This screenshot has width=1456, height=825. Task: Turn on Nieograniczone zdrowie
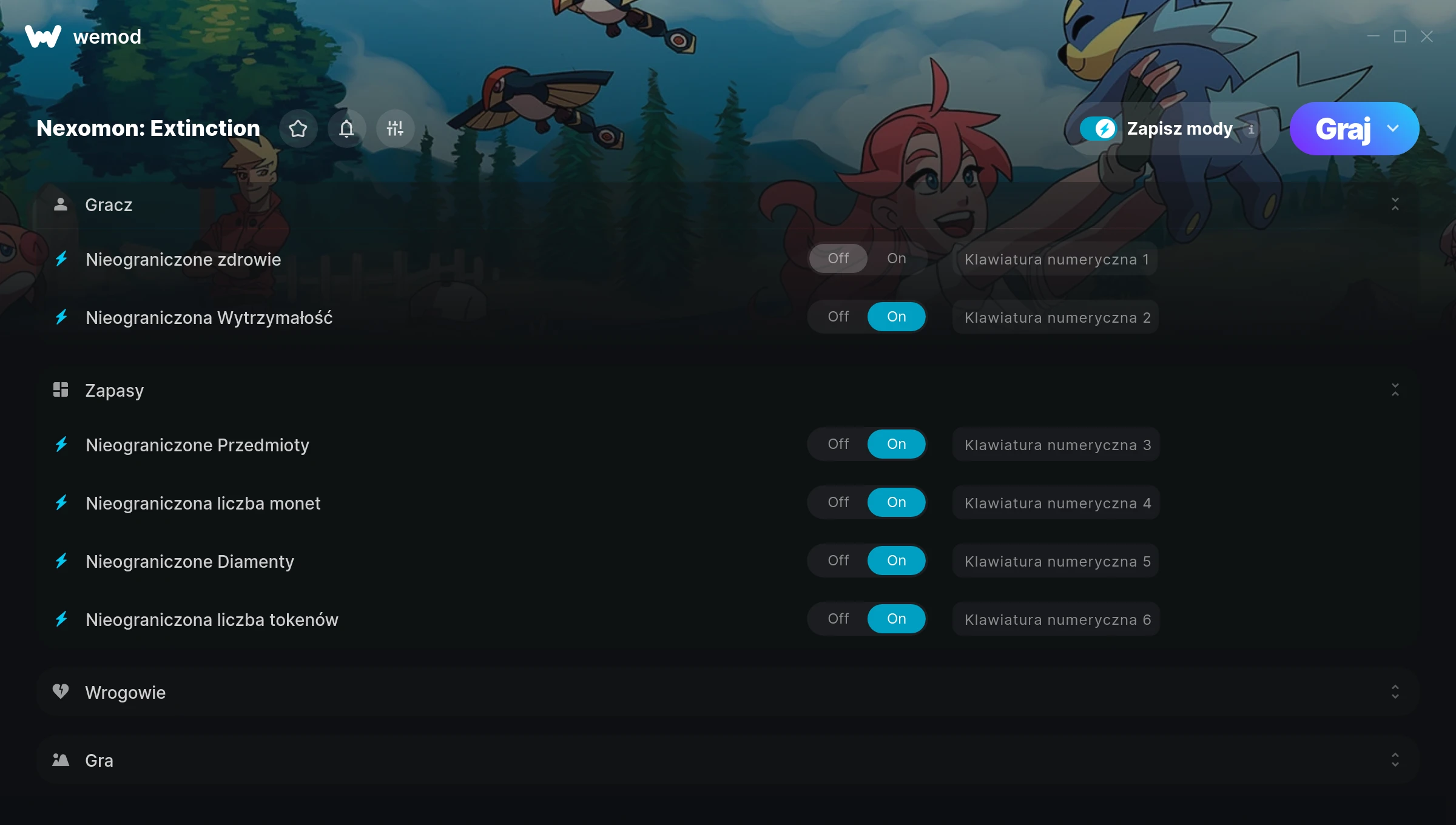click(x=896, y=258)
